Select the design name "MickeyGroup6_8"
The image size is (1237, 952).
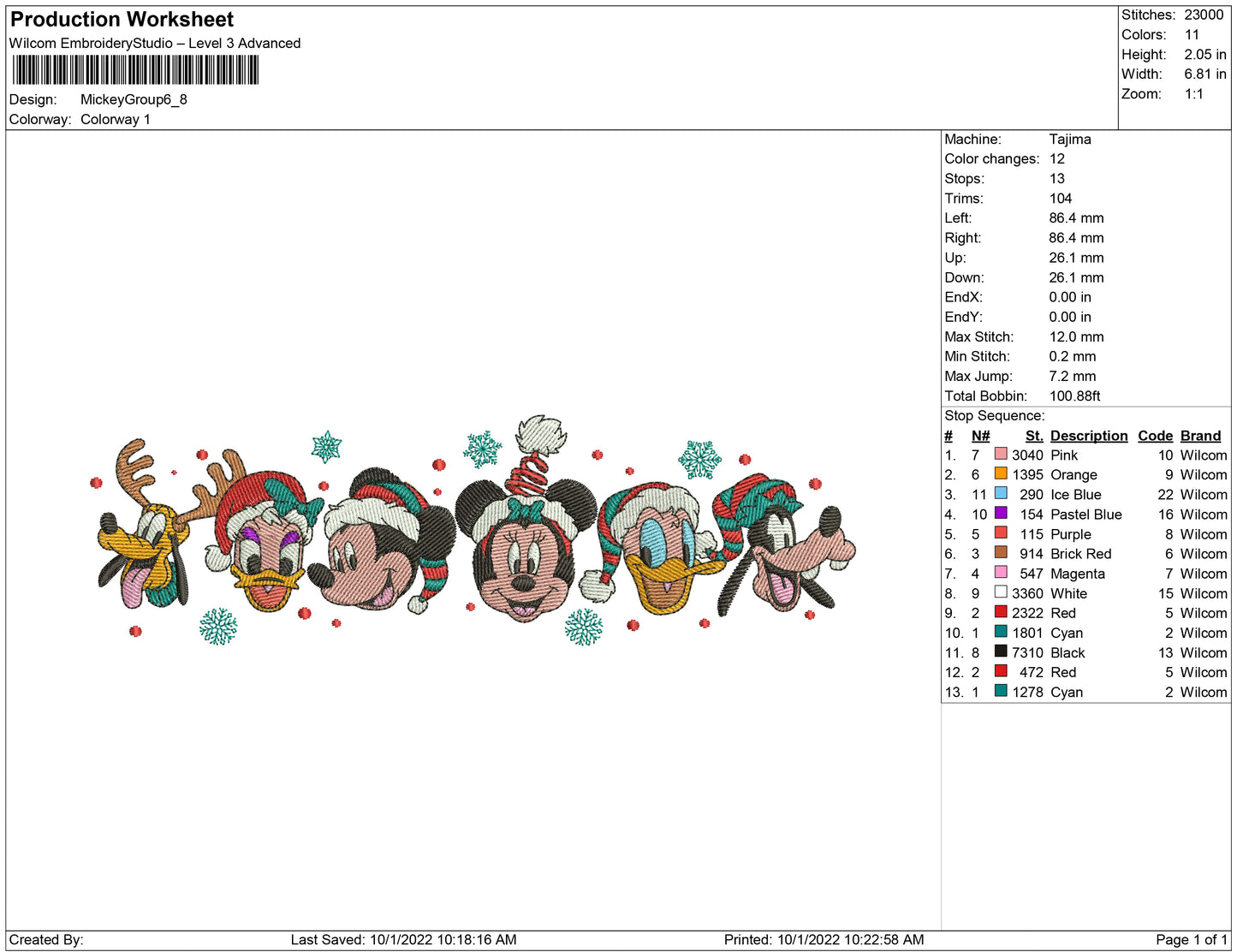coord(134,99)
